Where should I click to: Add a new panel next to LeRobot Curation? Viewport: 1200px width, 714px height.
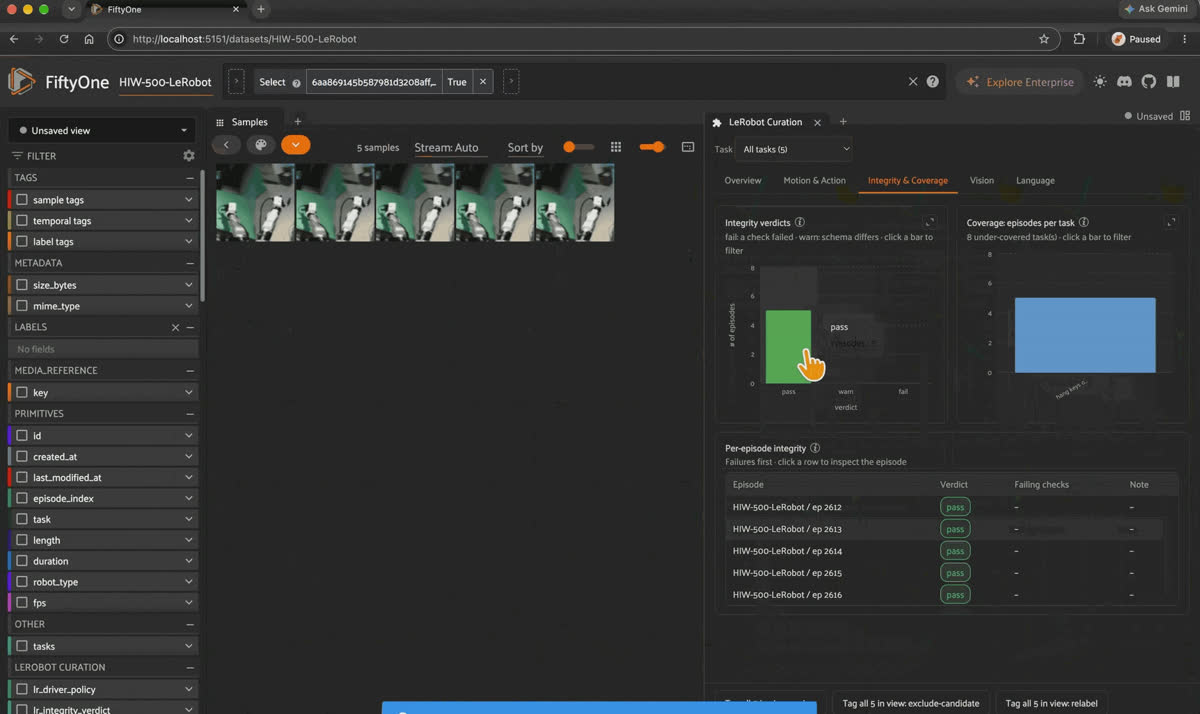pyautogui.click(x=843, y=122)
